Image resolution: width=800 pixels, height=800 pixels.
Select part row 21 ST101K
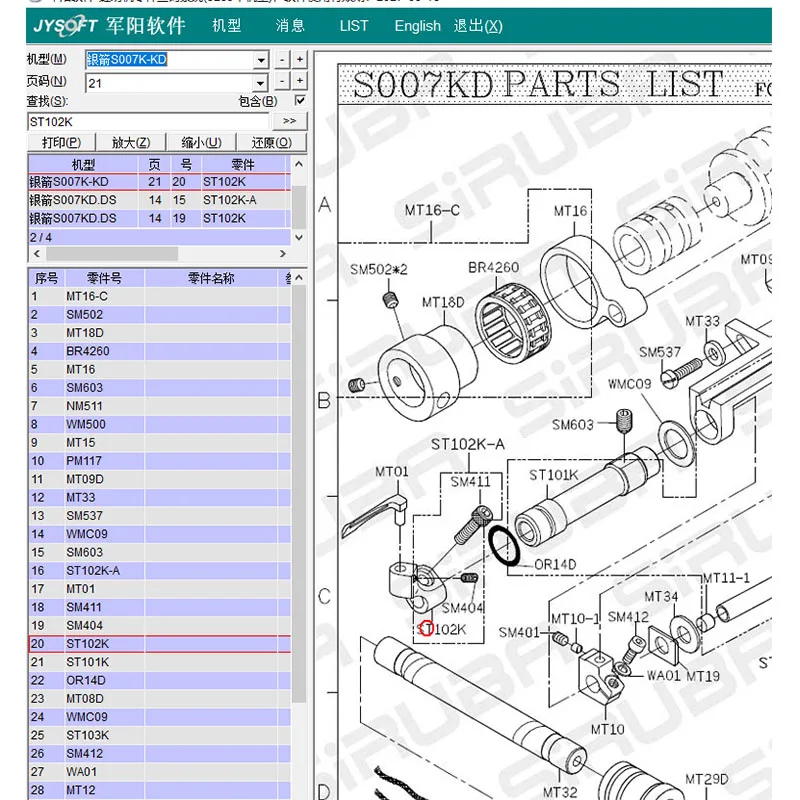pos(159,662)
